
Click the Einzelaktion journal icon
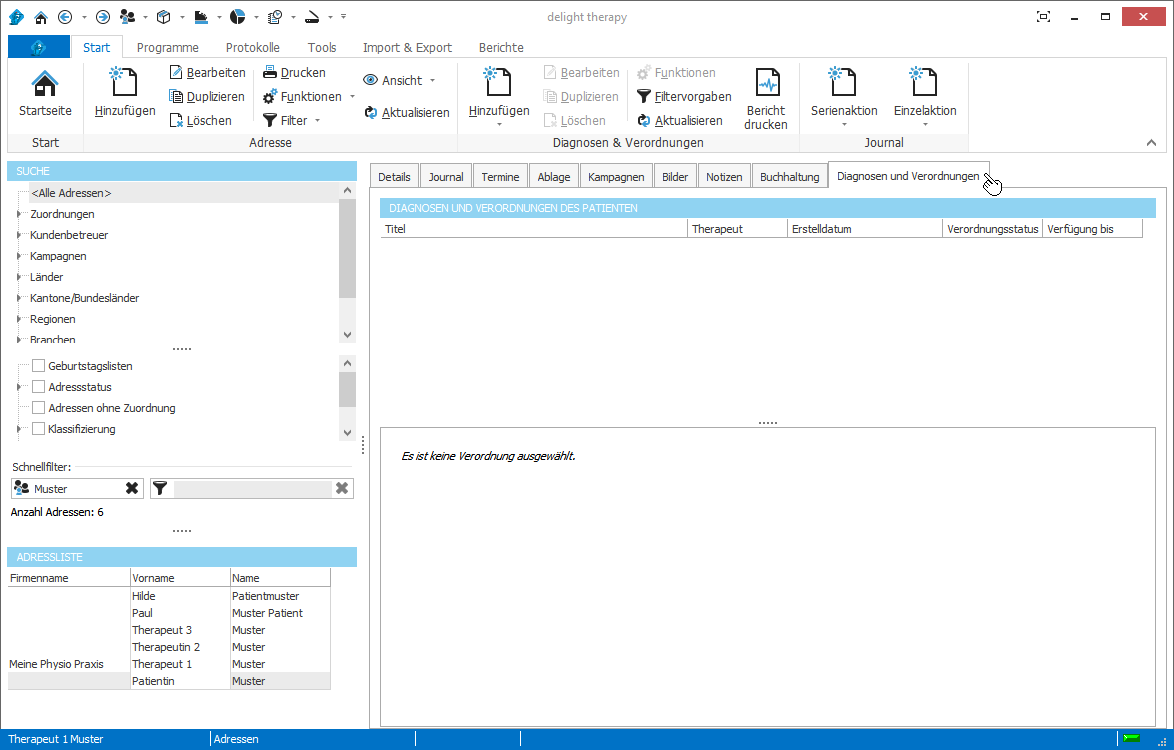click(x=924, y=82)
